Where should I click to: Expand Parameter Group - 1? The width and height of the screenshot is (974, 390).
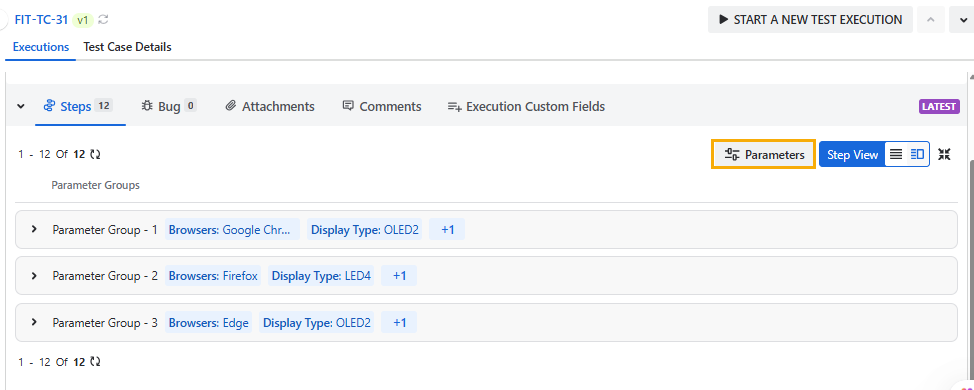[x=34, y=229]
